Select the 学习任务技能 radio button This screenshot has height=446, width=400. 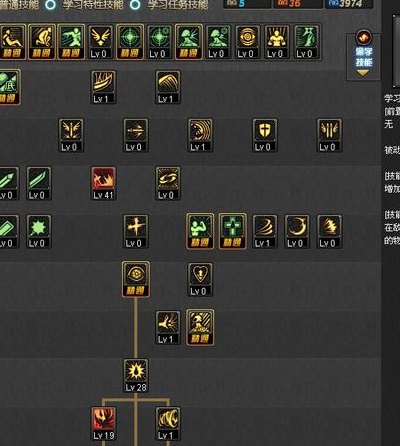[135, 4]
